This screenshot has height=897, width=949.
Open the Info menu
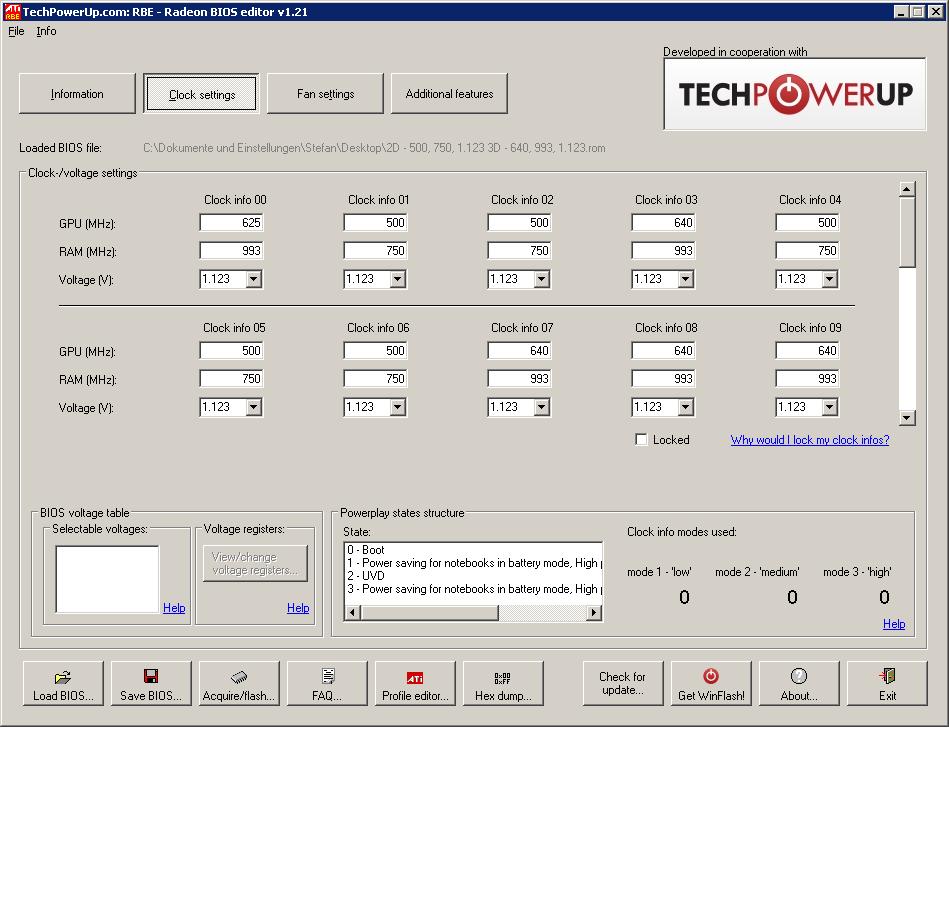click(46, 31)
